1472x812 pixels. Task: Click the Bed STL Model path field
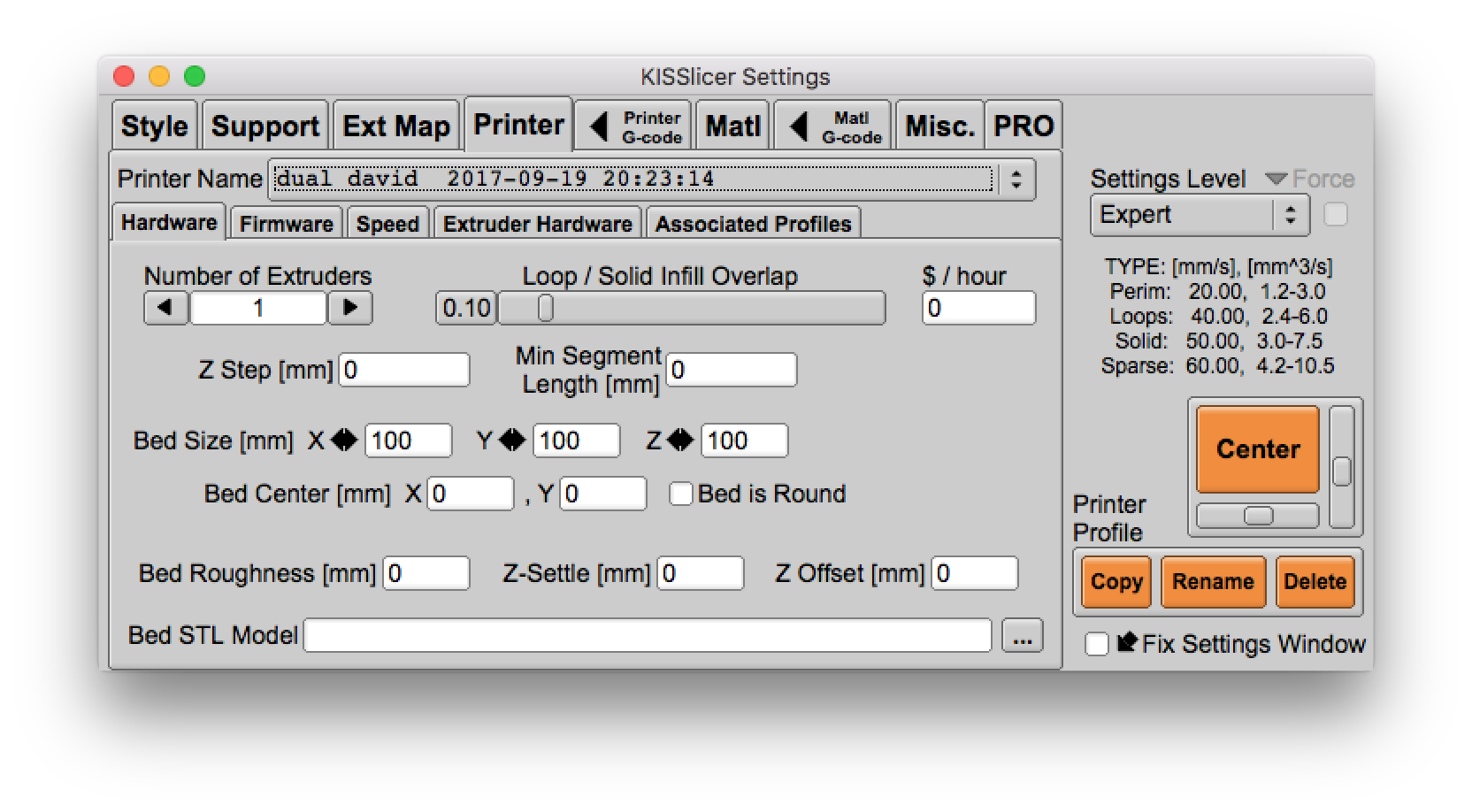(648, 635)
